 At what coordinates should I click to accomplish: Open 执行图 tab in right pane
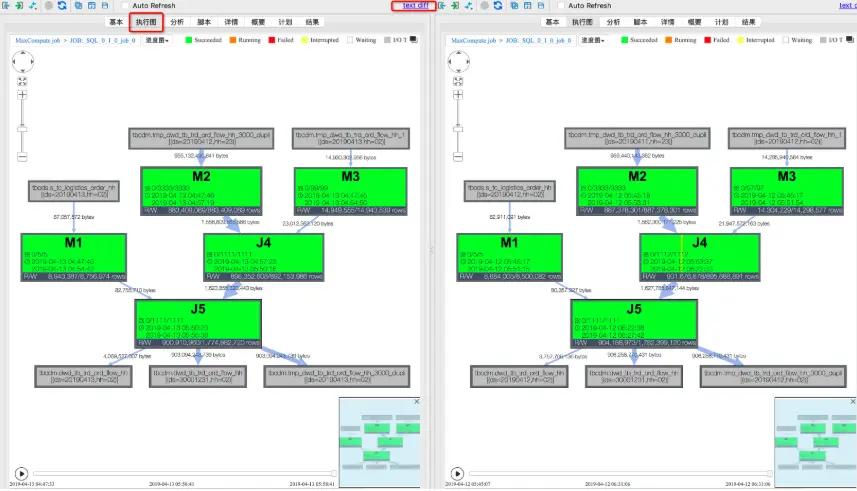pyautogui.click(x=582, y=22)
